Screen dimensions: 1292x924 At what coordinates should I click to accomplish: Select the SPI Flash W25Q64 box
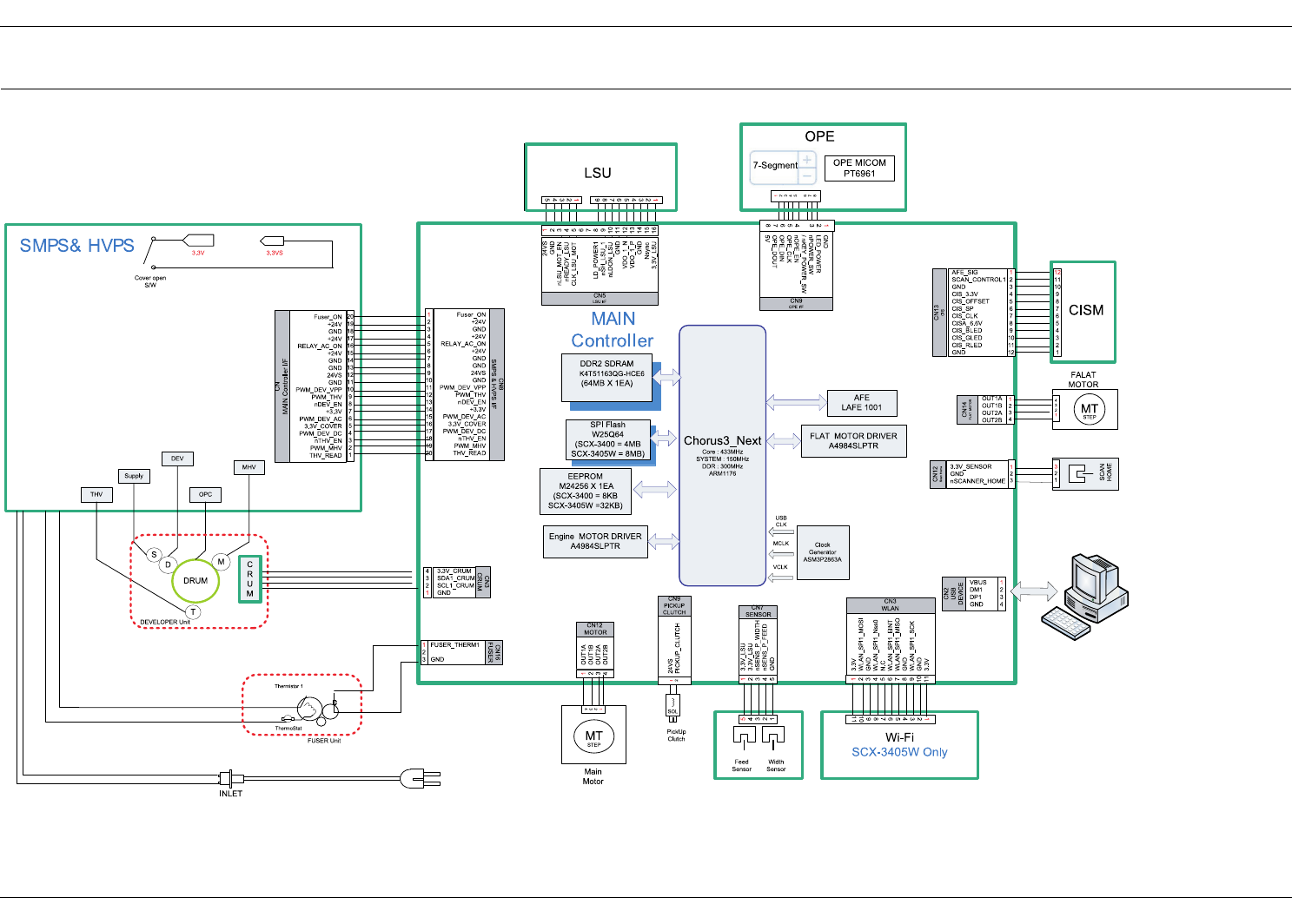coord(607,439)
